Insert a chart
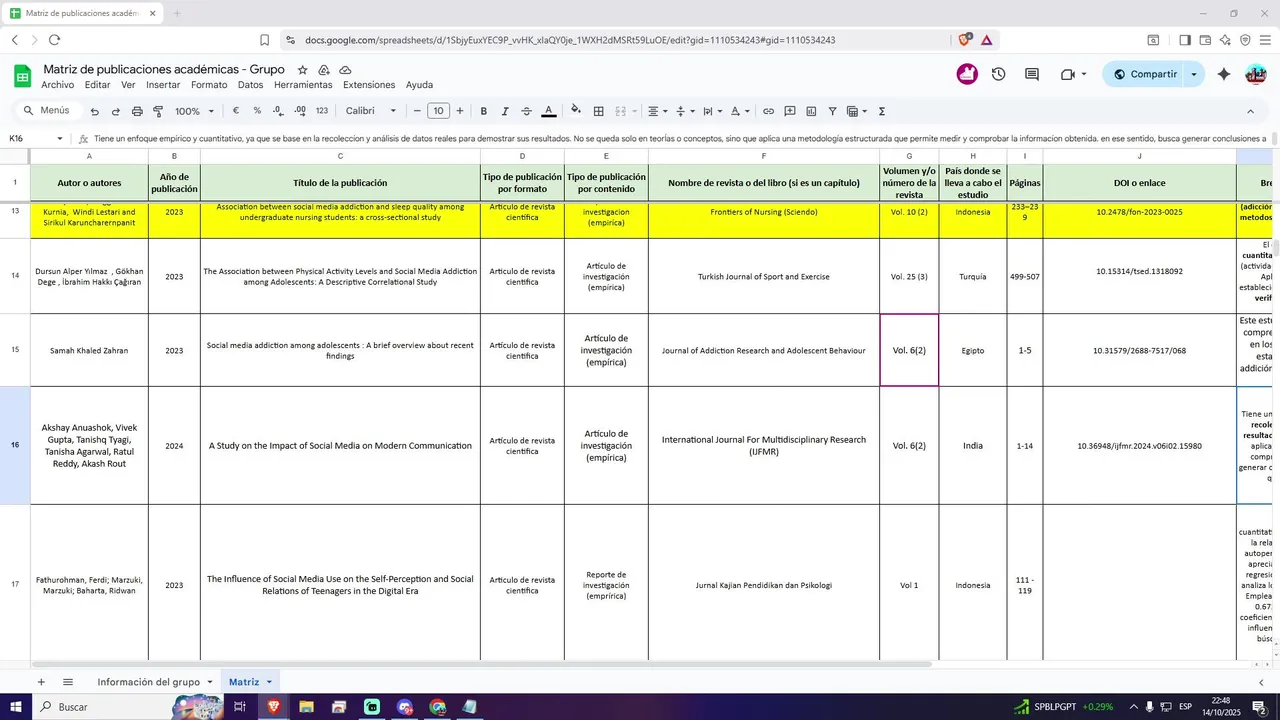 tap(811, 111)
